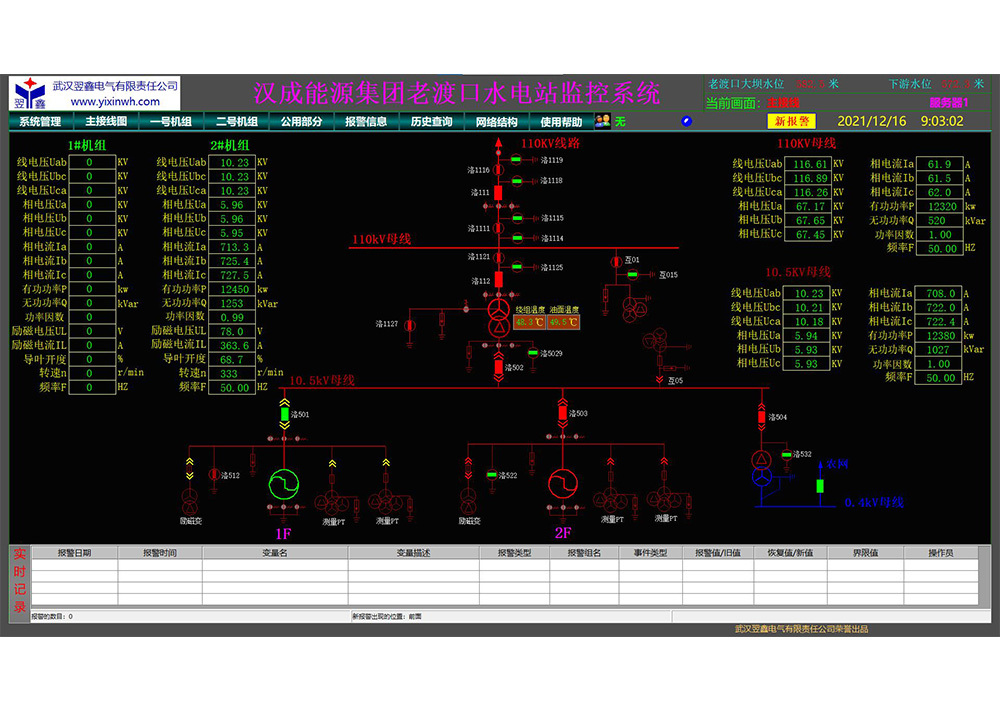Select grounding switch 1114 symbol
The height and width of the screenshot is (710, 1000).
[x=518, y=239]
